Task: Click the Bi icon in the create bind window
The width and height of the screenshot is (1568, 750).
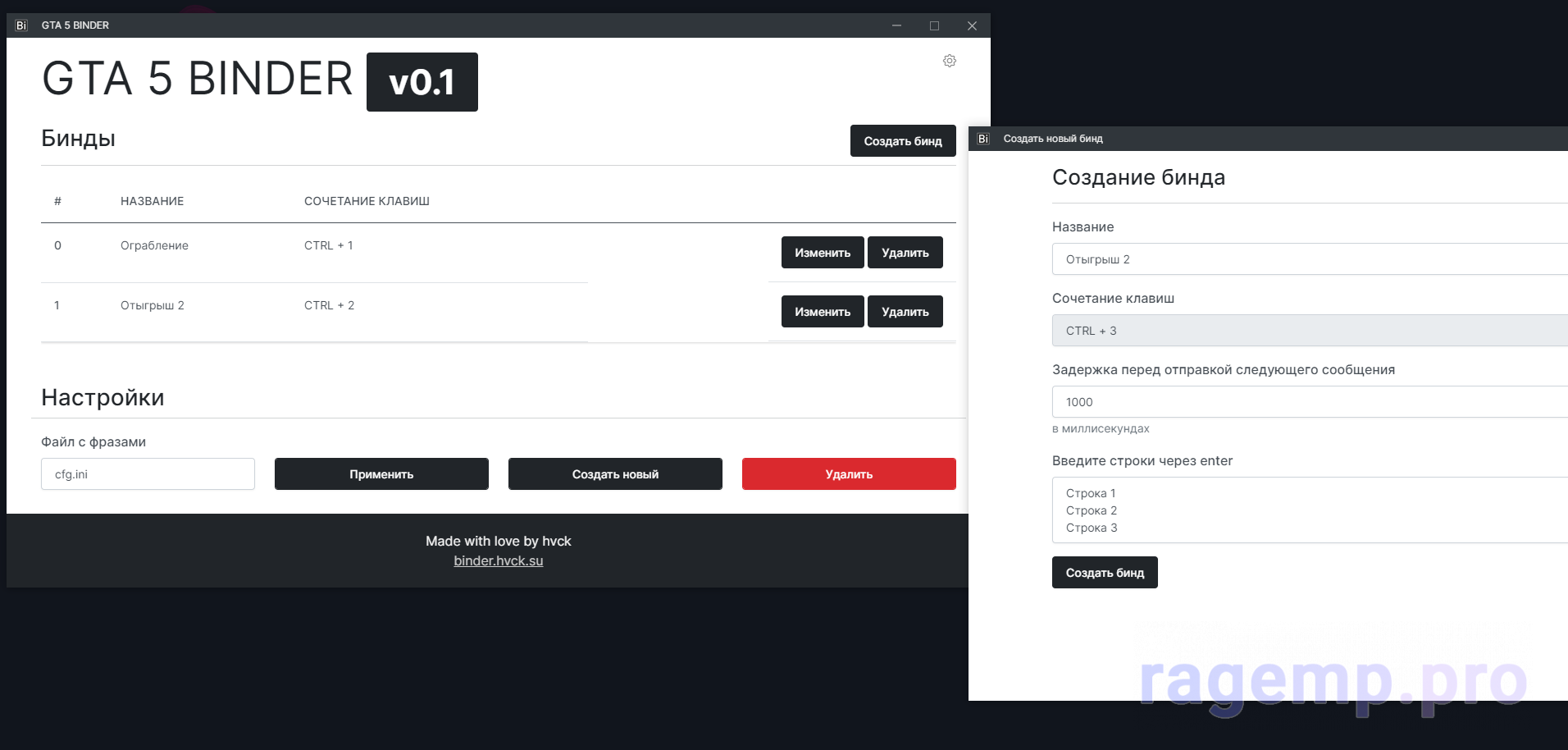Action: pos(983,139)
